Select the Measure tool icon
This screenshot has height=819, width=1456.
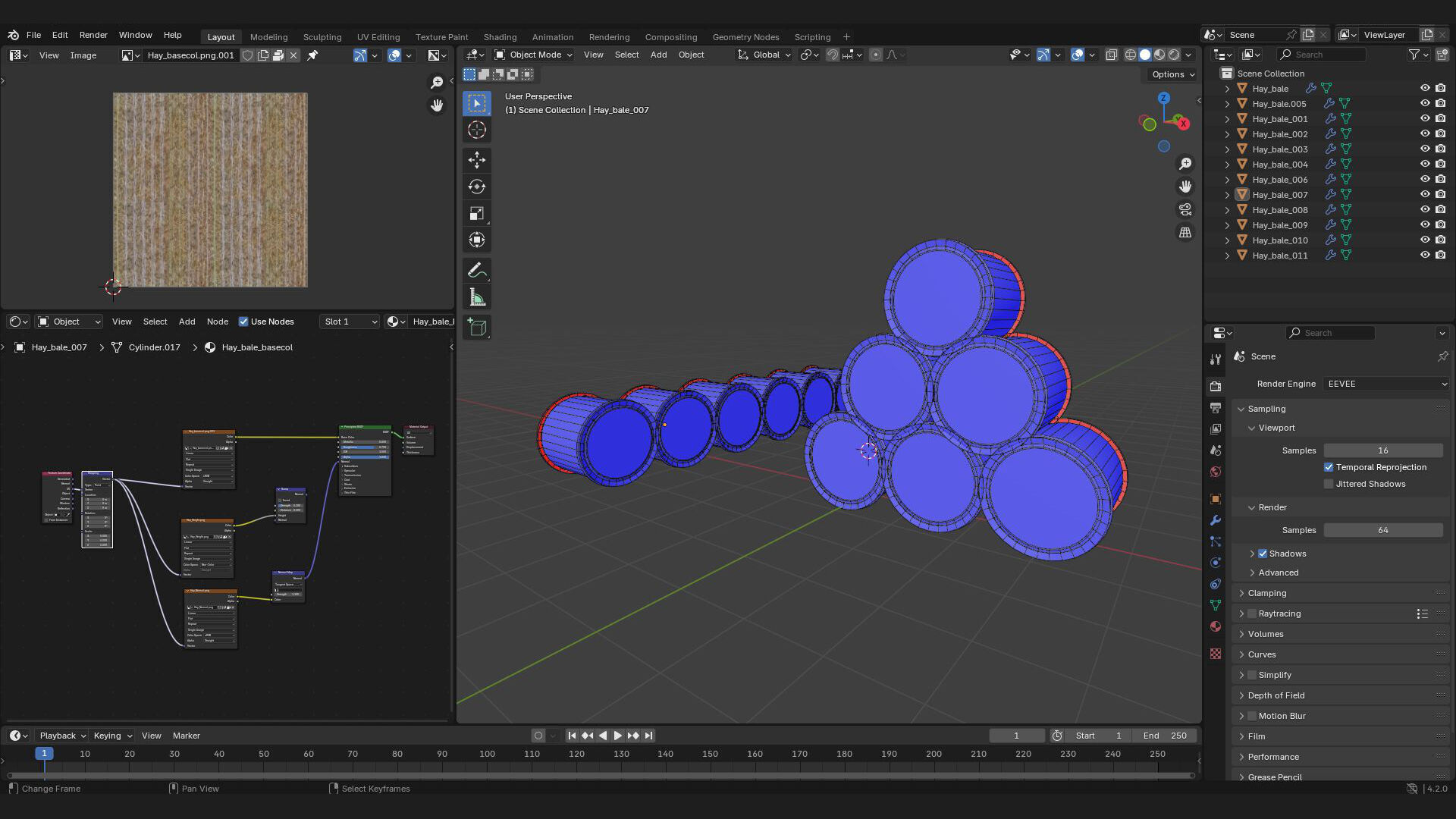tap(476, 297)
